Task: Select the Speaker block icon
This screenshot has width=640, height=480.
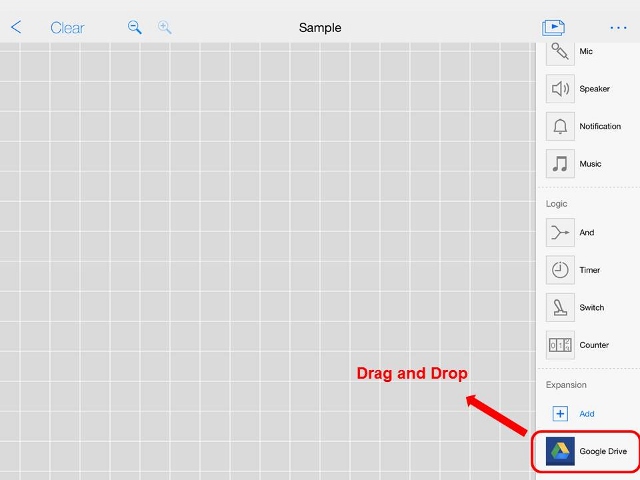Action: [x=560, y=89]
